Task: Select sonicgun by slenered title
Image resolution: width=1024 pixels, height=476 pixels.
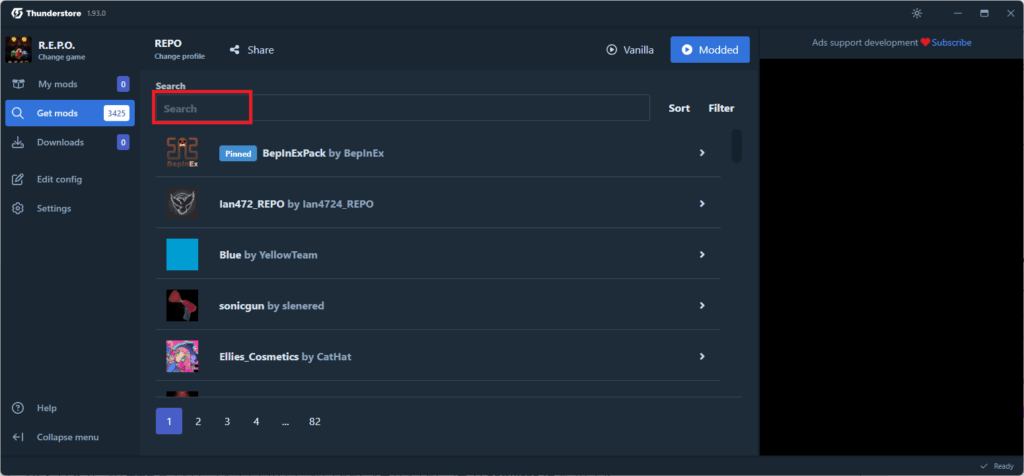Action: (272, 306)
